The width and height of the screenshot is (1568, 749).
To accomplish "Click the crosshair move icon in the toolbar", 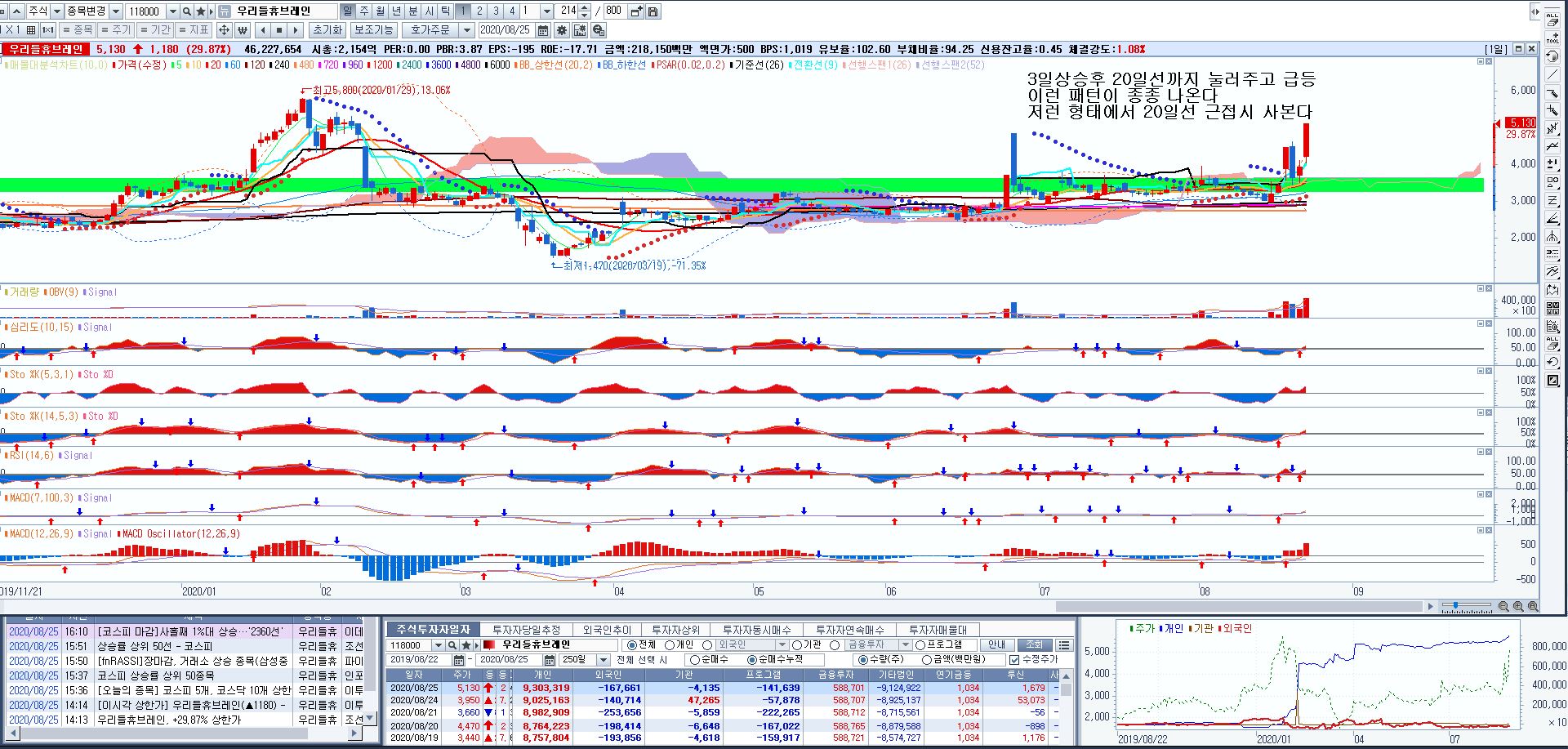I will [224, 30].
